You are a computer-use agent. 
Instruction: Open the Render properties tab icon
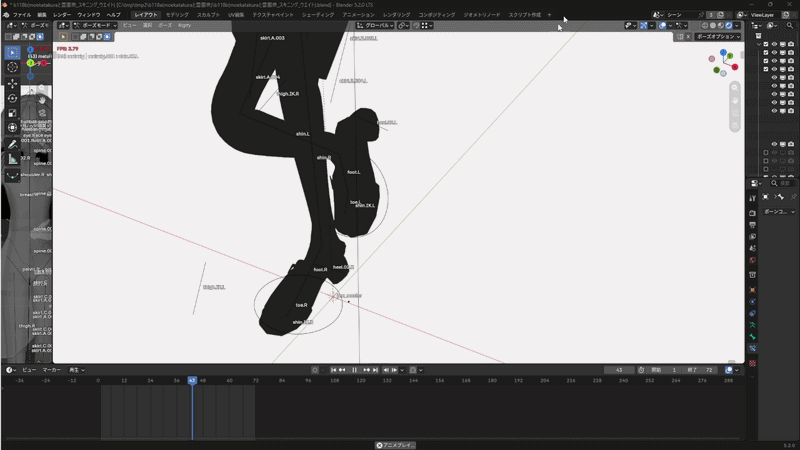pyautogui.click(x=753, y=213)
